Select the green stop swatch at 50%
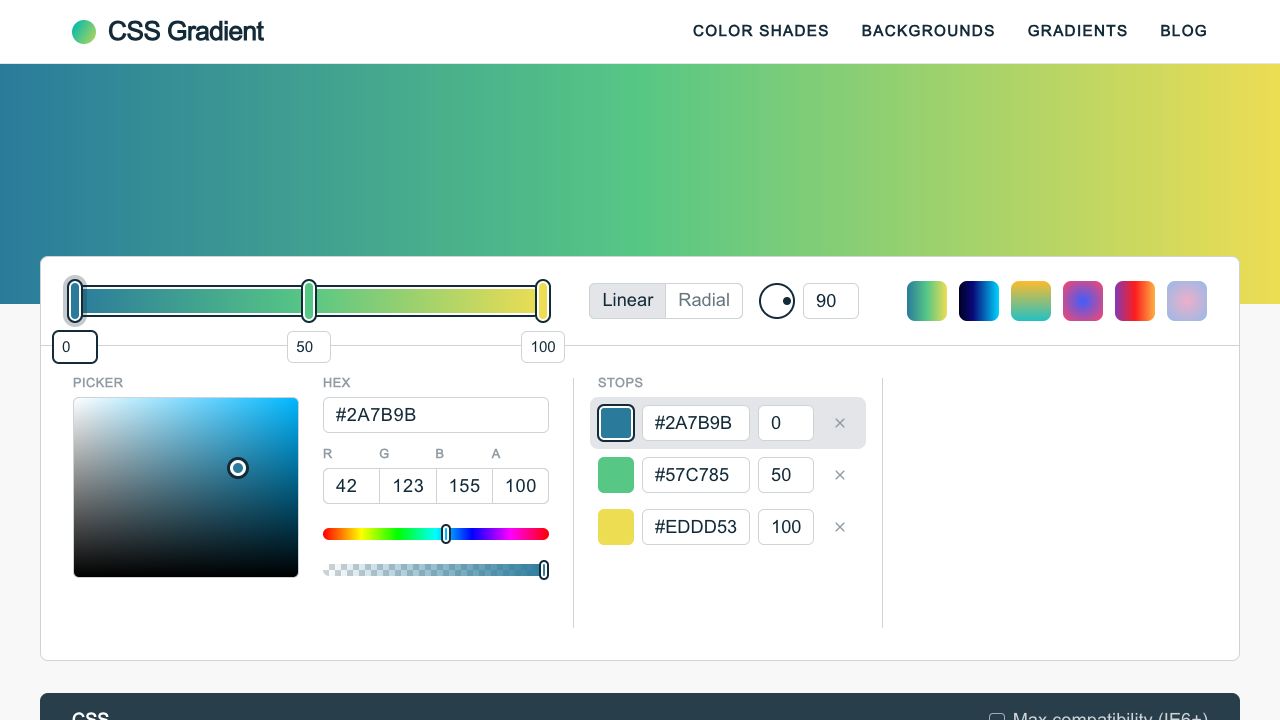The image size is (1280, 720). point(616,475)
